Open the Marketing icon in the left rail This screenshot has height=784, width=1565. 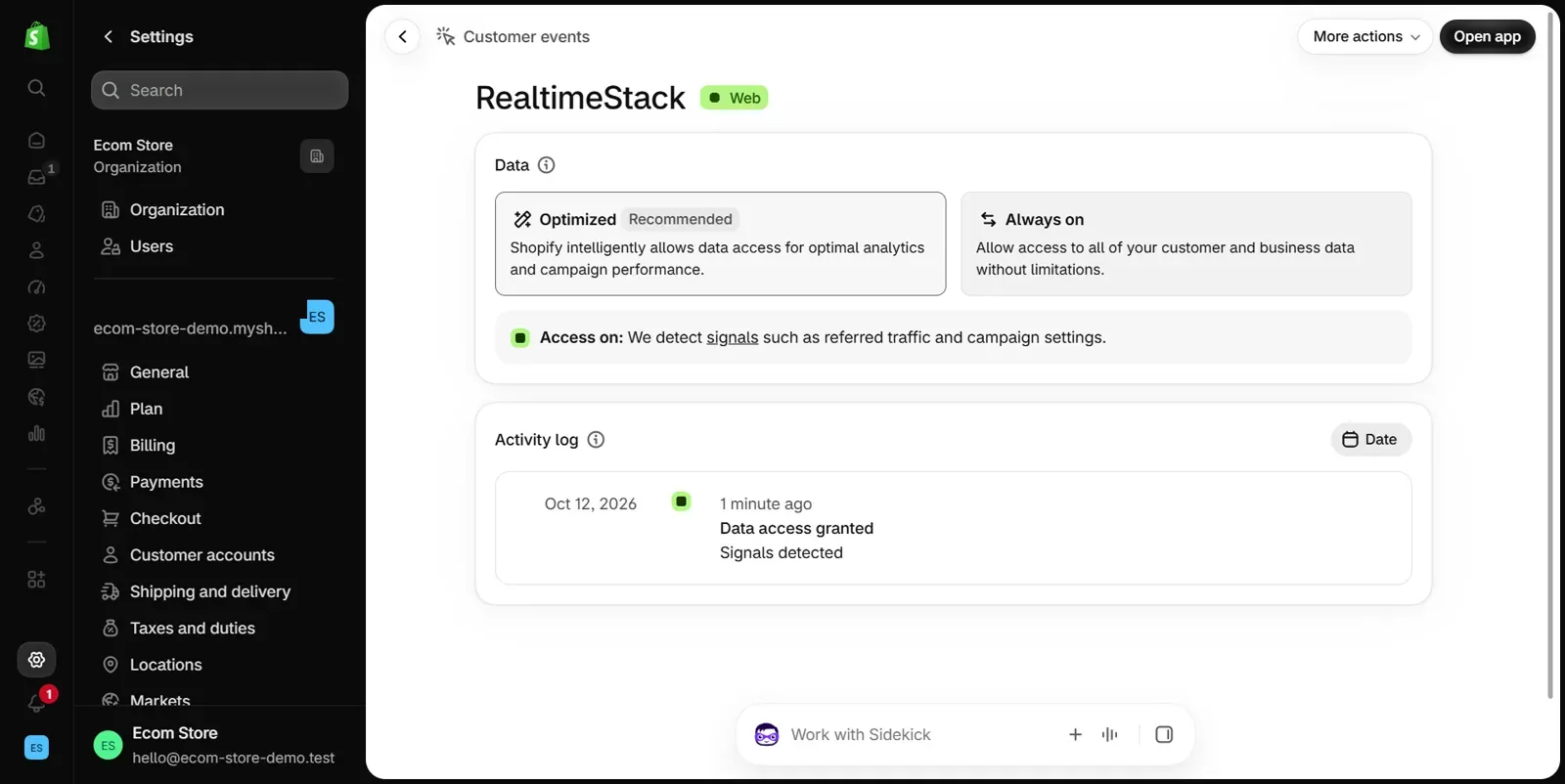pyautogui.click(x=36, y=287)
